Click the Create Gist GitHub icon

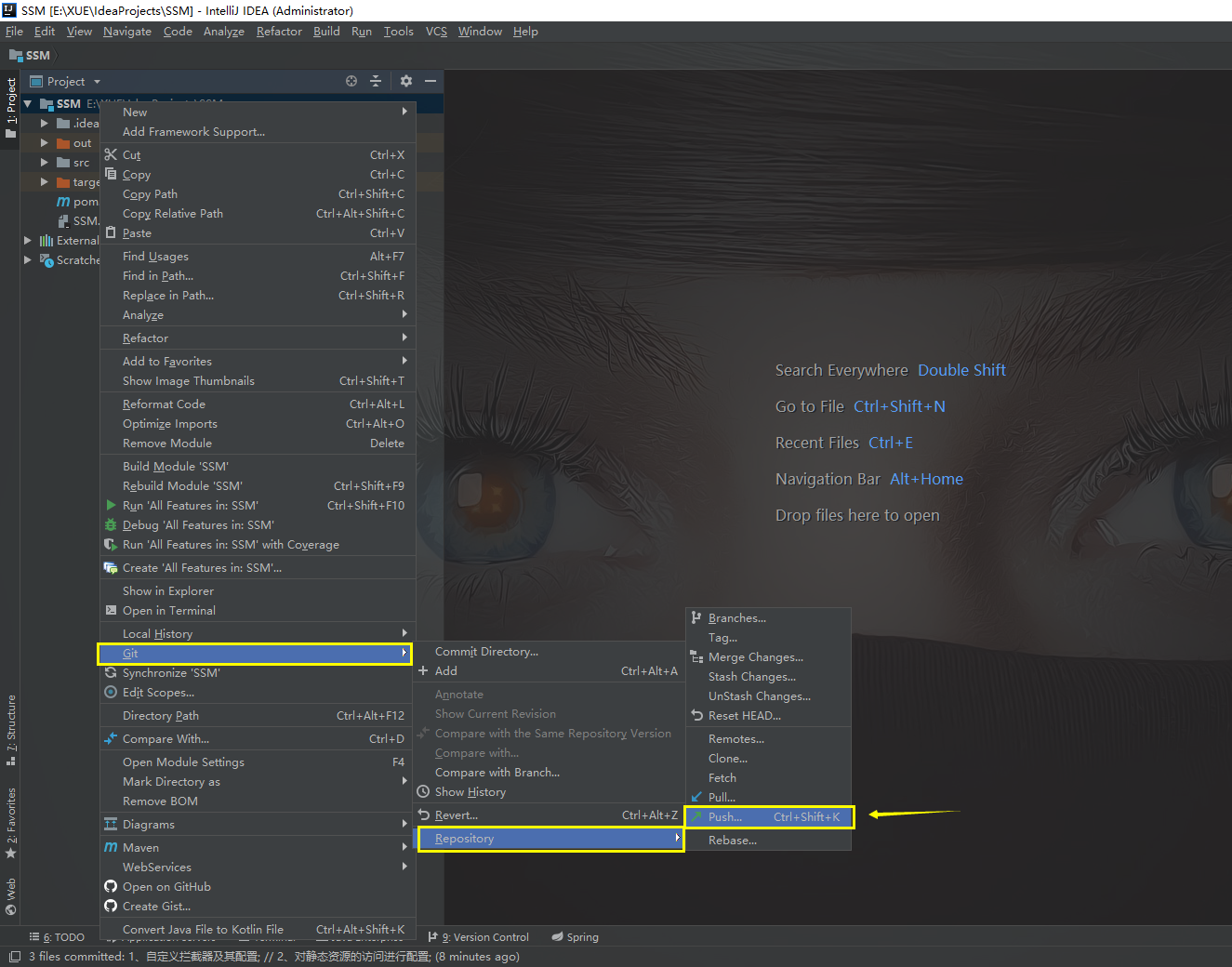(x=111, y=906)
